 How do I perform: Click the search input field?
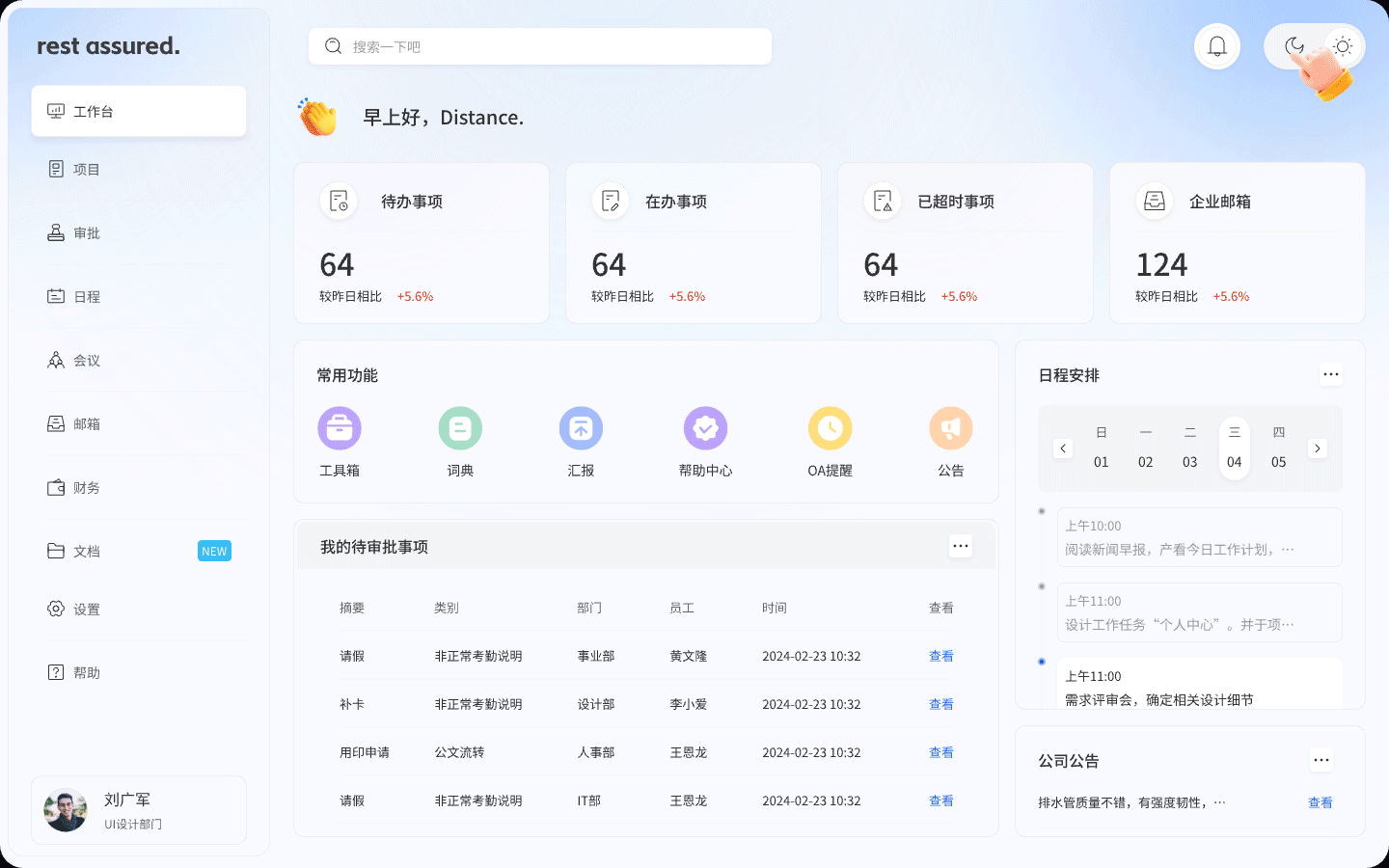(x=540, y=45)
